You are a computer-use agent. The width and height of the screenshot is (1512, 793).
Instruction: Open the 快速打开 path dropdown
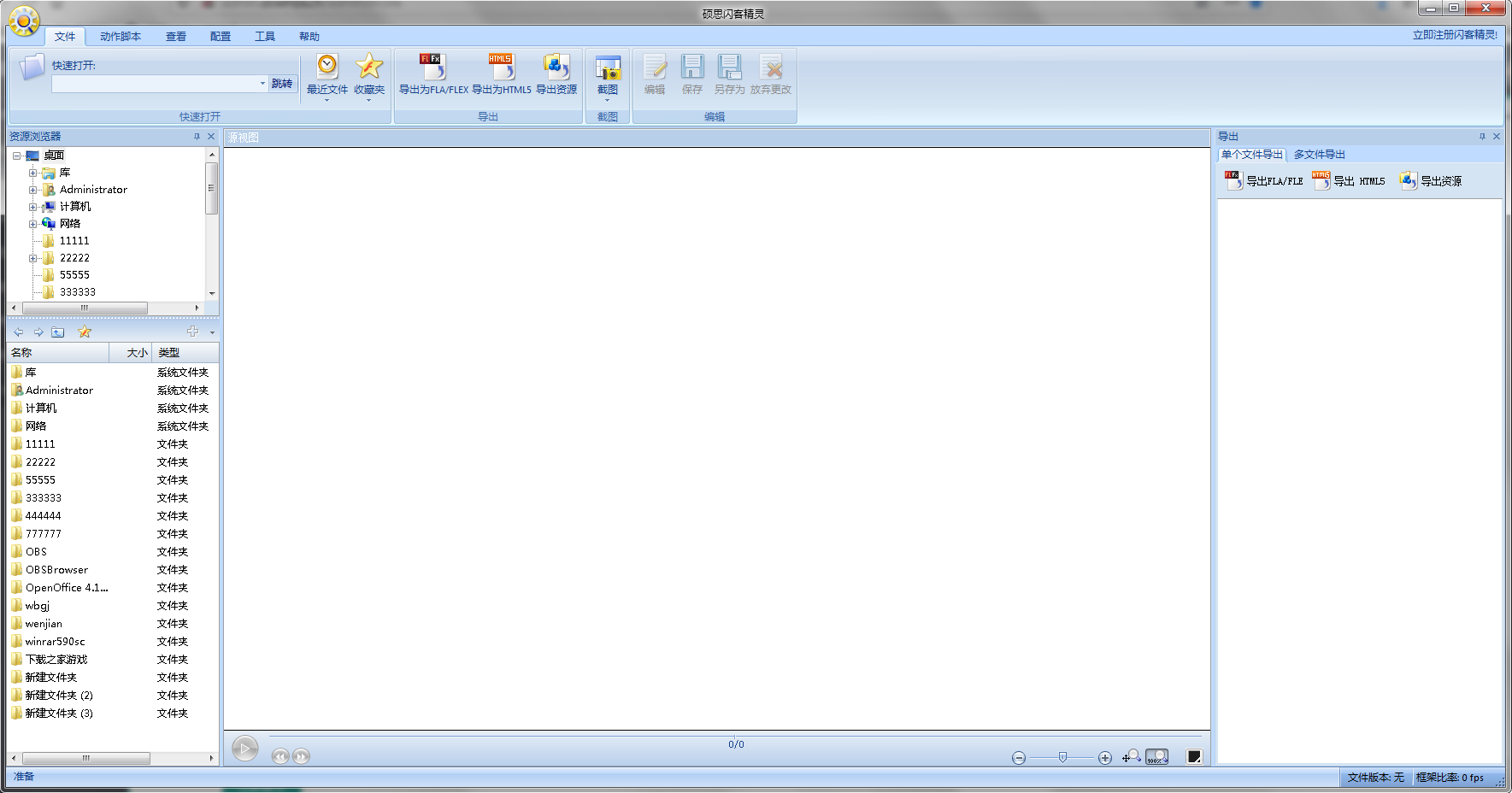262,84
